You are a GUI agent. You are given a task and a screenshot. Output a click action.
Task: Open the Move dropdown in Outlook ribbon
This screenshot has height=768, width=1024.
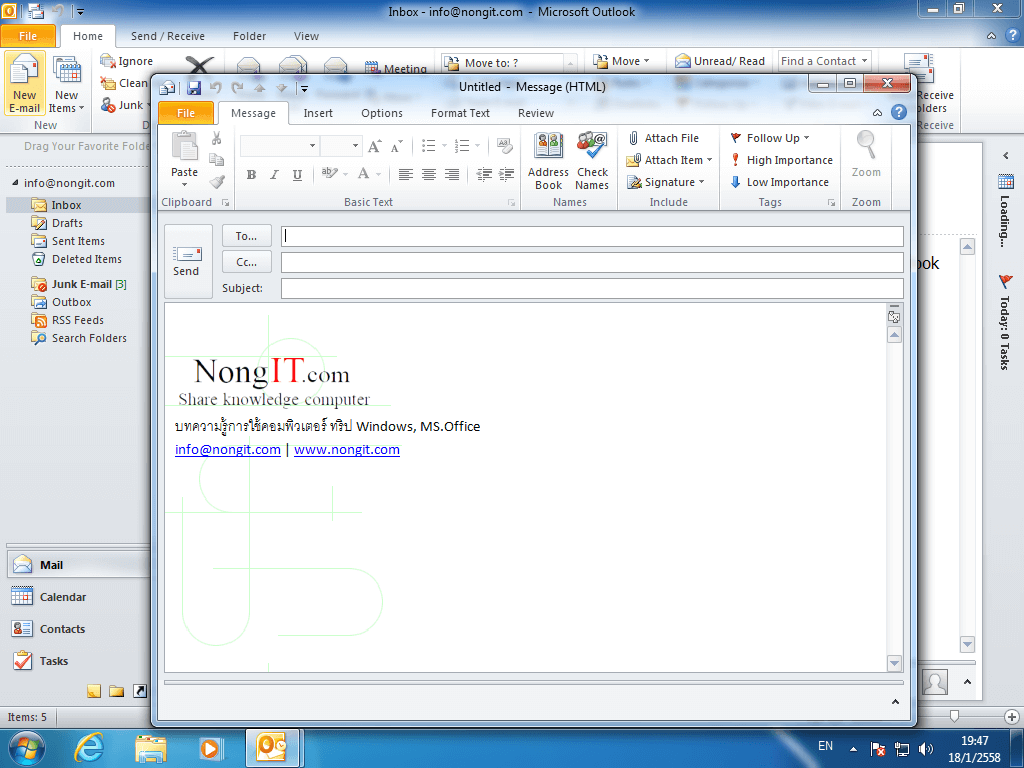point(621,61)
